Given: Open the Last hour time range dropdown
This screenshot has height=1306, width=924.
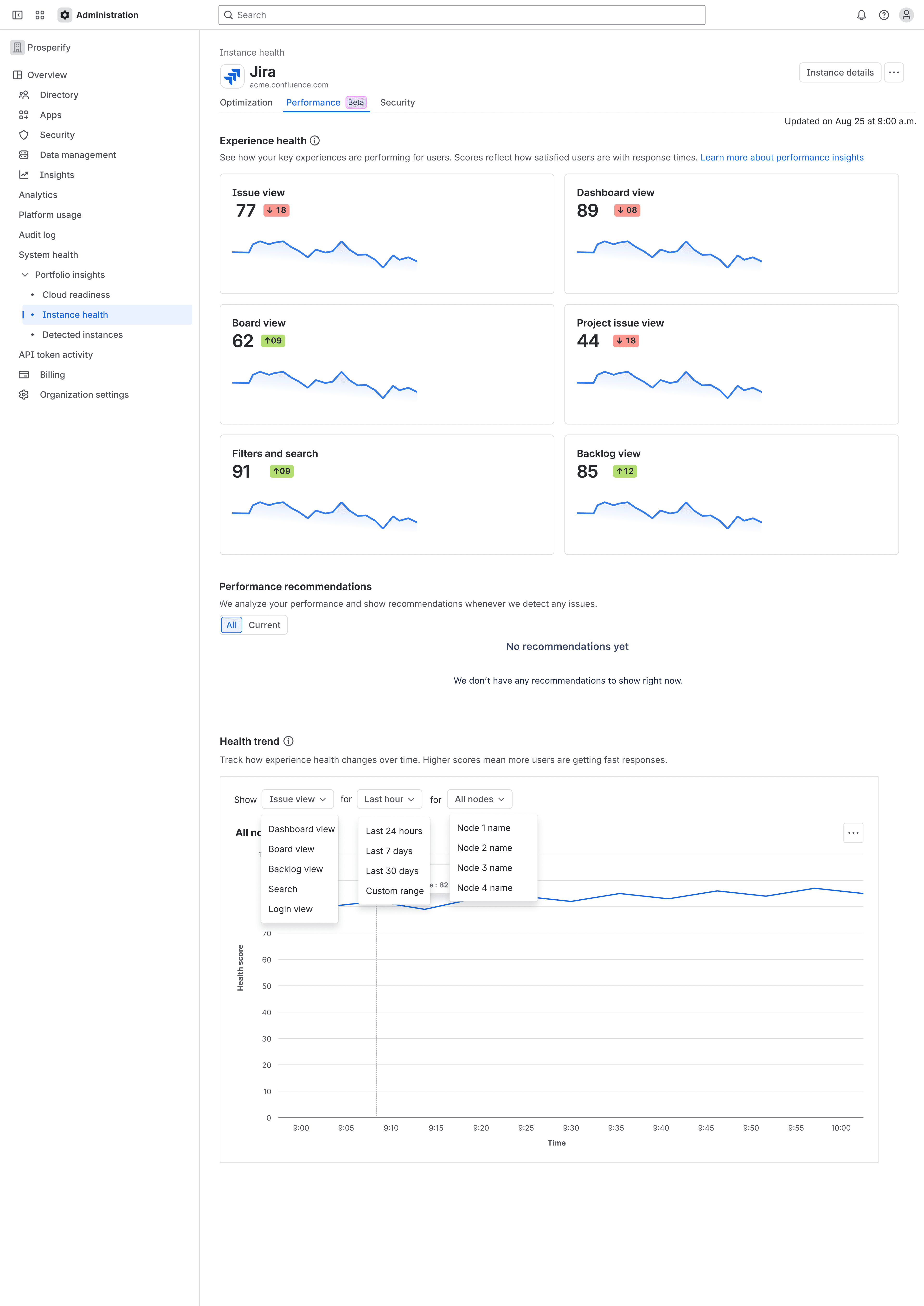Looking at the screenshot, I should point(390,799).
